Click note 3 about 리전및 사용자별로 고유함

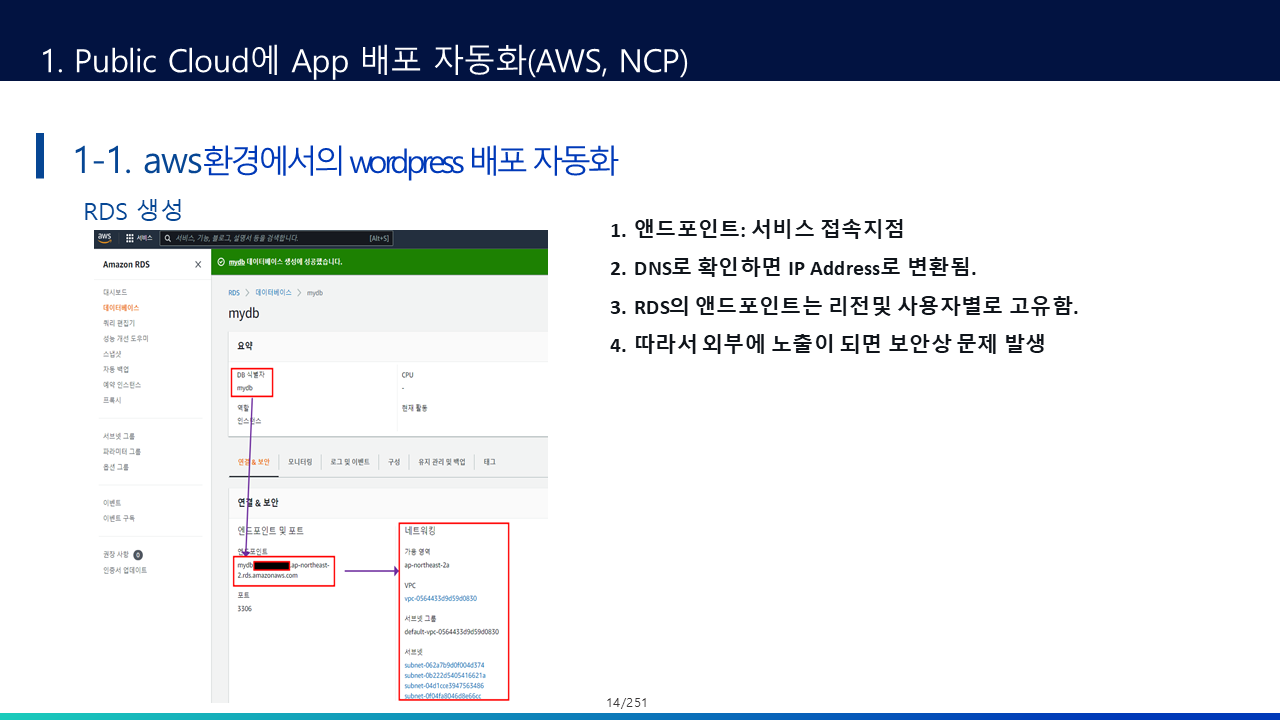pos(844,307)
